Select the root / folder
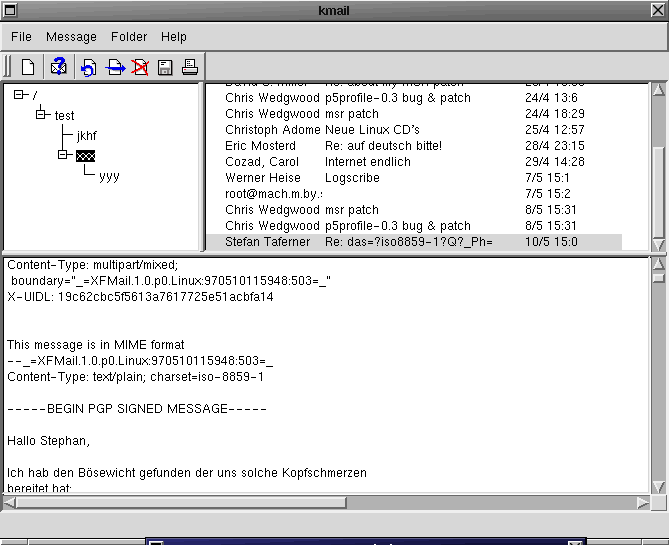 35,95
